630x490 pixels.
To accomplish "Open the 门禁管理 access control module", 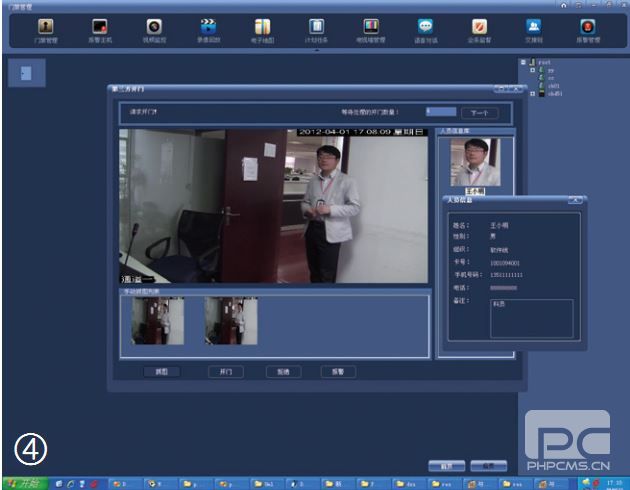I will click(46, 29).
